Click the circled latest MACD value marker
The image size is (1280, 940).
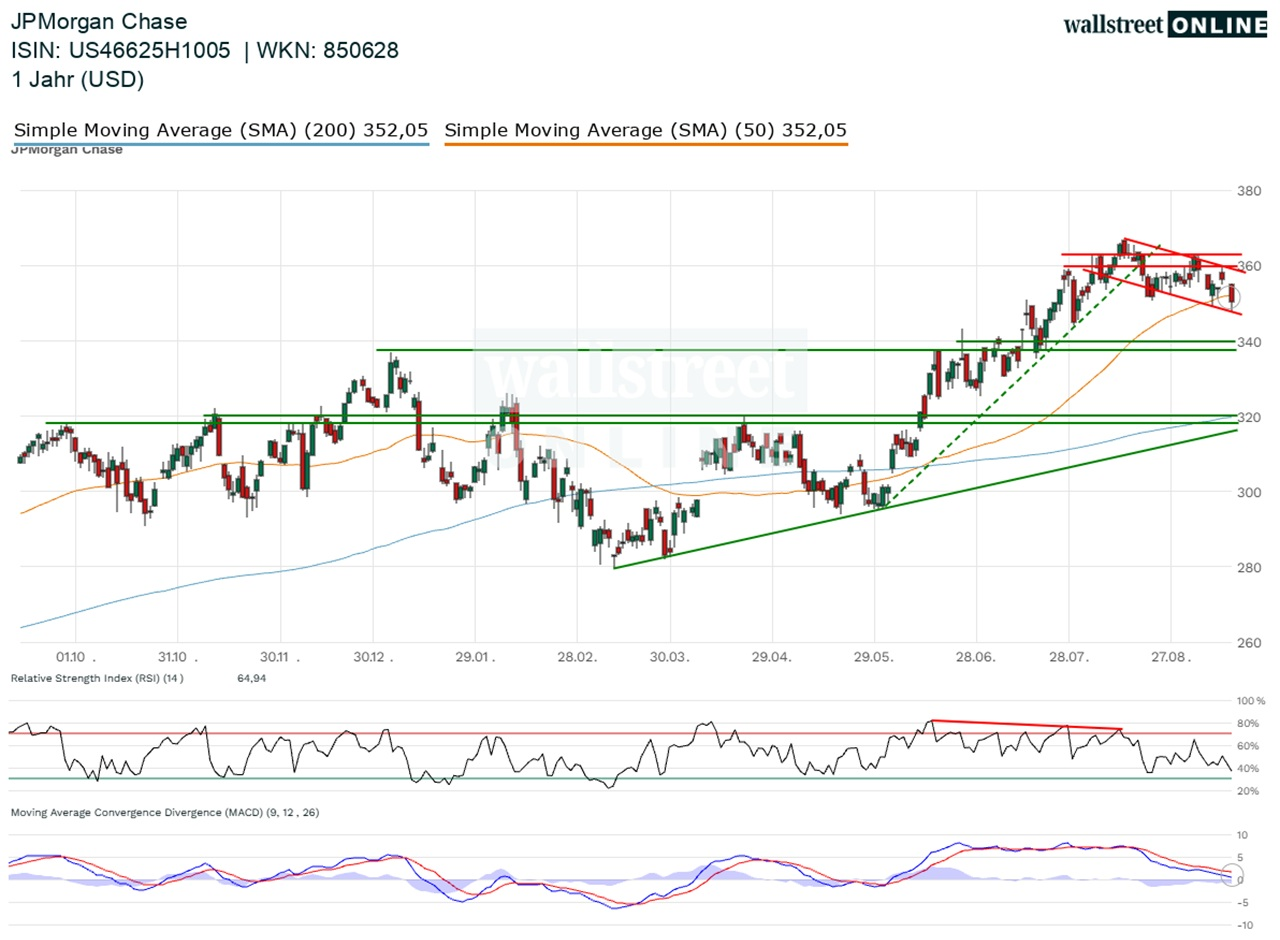point(1230,877)
